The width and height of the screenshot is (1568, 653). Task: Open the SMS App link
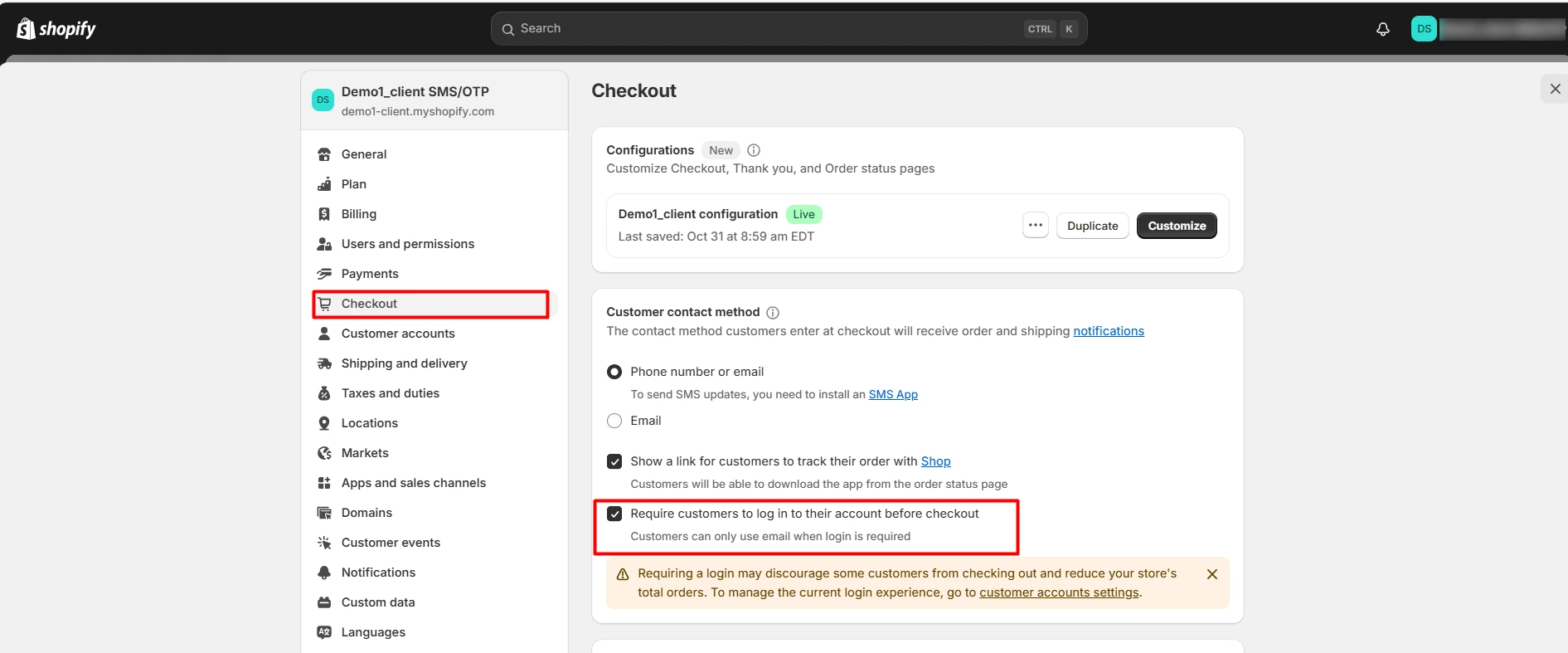pyautogui.click(x=893, y=394)
